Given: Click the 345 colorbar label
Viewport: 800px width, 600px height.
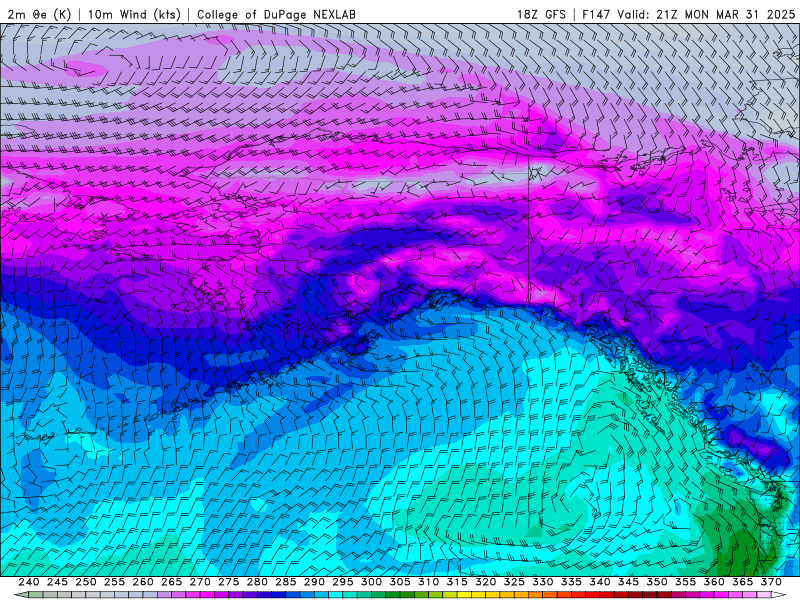Looking at the screenshot, I should pos(629,582).
